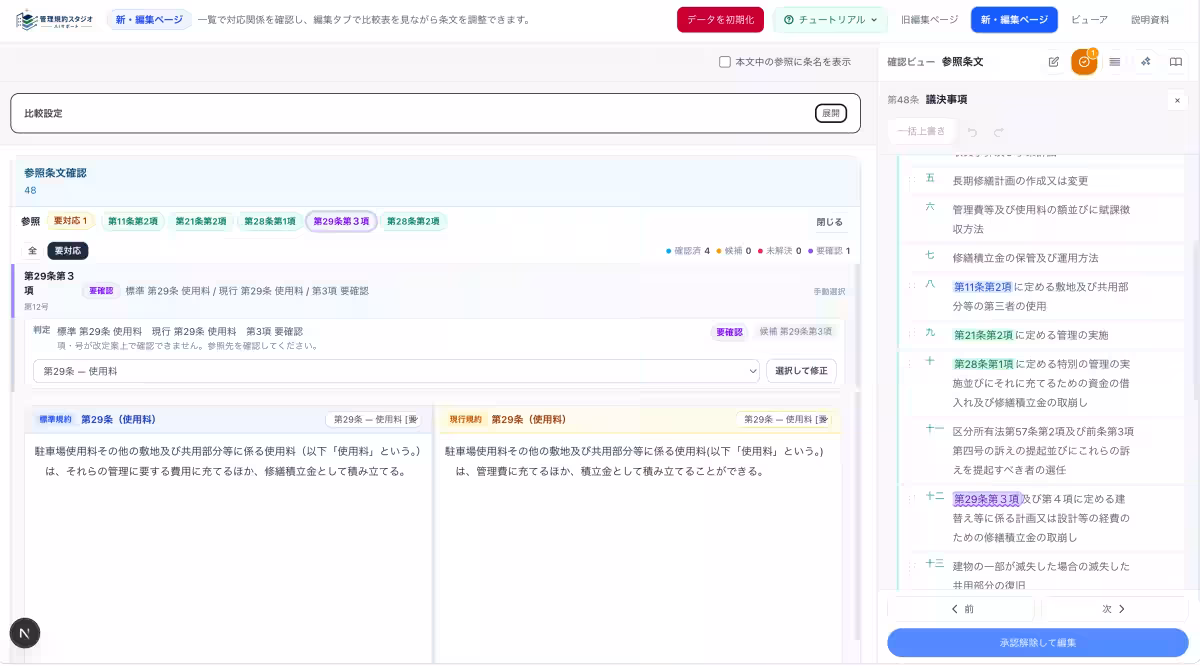
Task: Open 標準規約 pane 第29条 — 使用料 selector
Action: (376, 419)
